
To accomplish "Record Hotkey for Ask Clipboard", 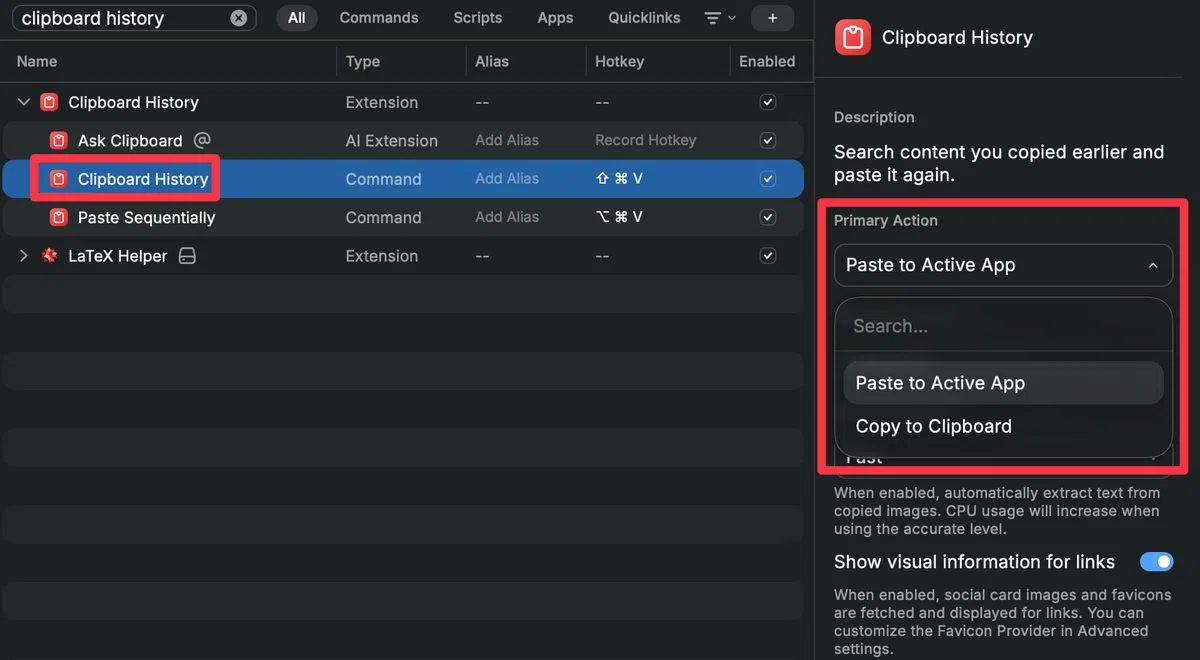I will click(645, 140).
